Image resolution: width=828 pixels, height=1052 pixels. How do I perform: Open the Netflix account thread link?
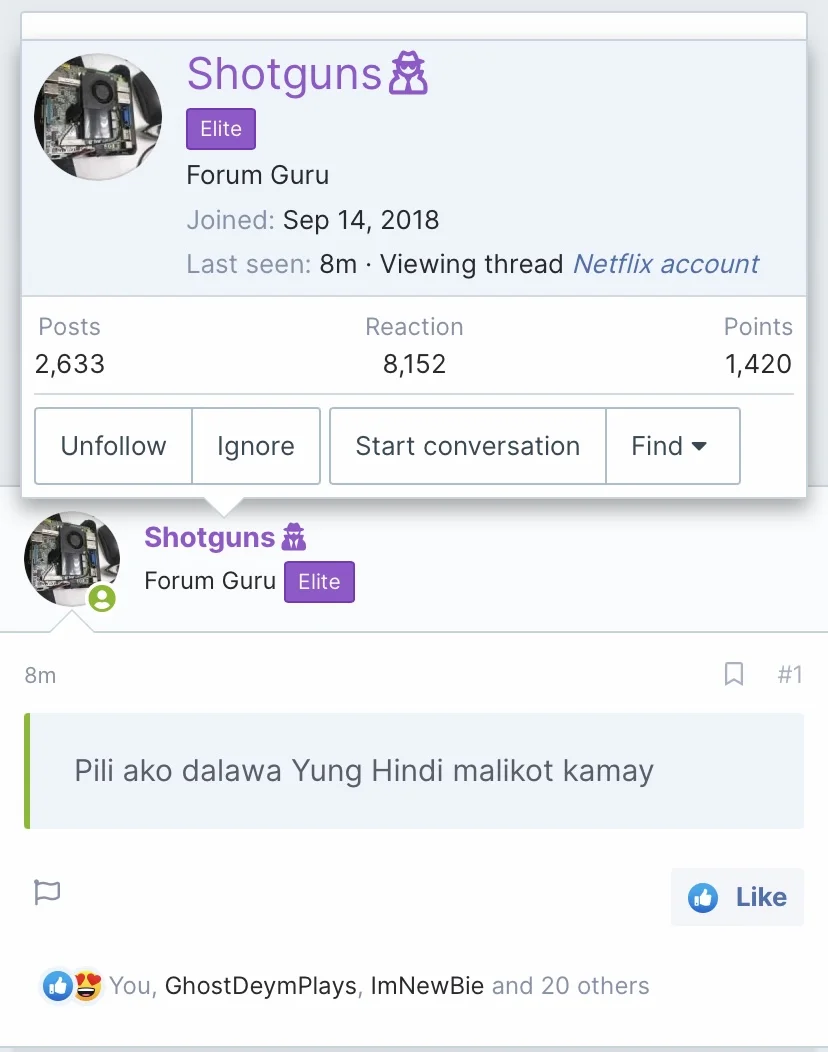tap(666, 264)
